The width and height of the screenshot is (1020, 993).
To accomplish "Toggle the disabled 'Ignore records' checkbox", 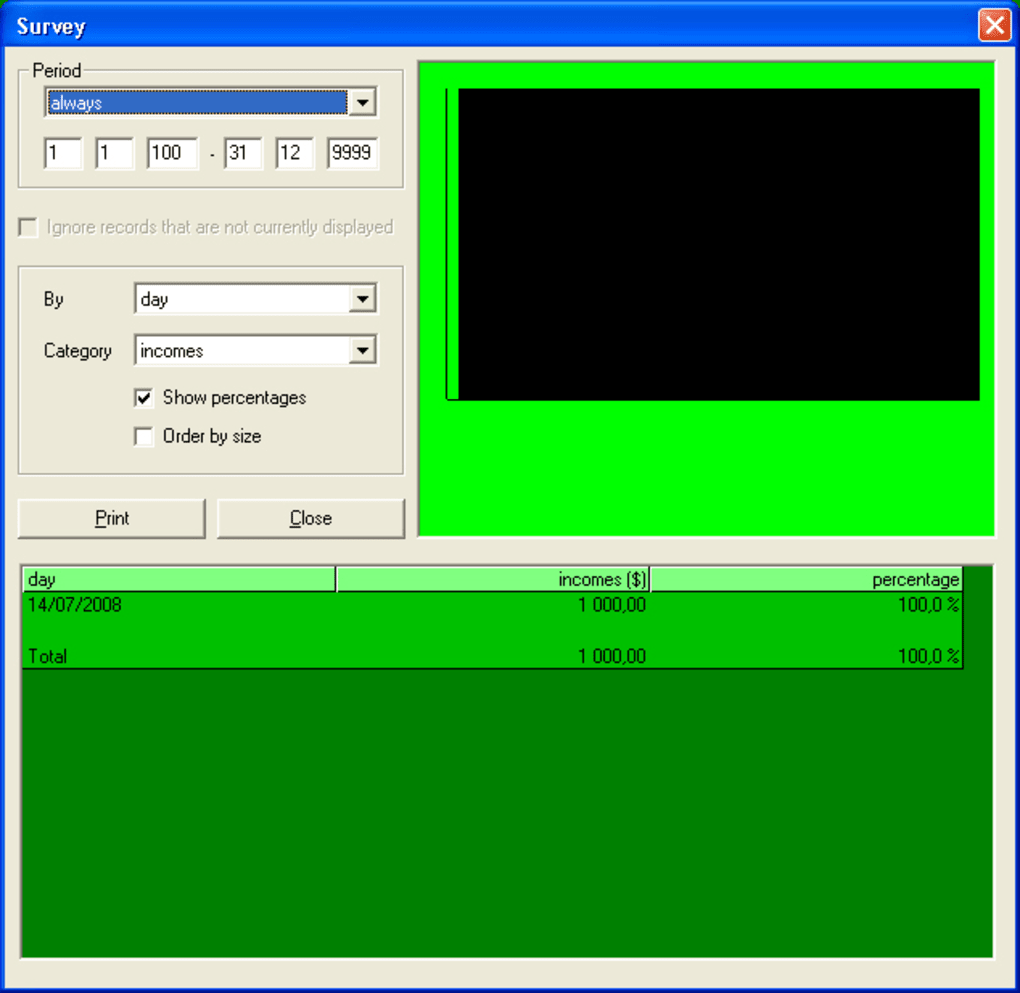I will coord(27,227).
